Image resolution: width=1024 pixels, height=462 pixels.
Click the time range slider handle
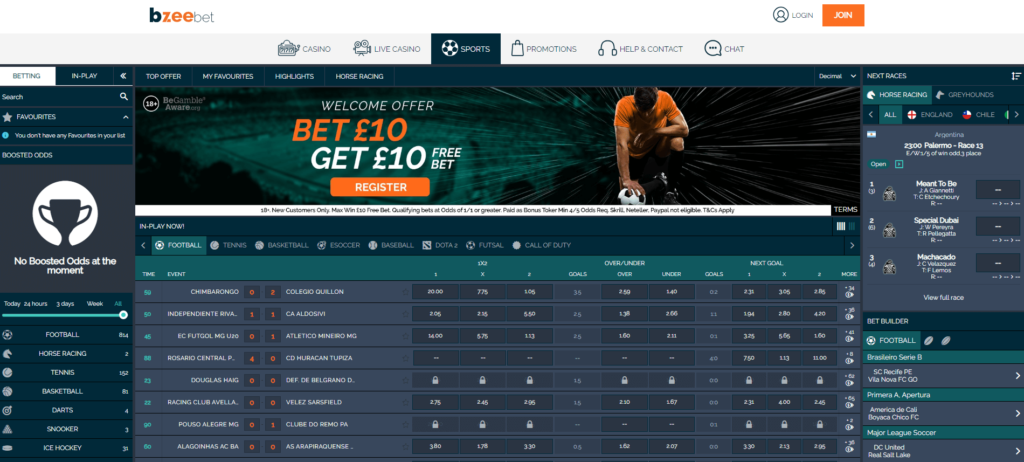123,315
